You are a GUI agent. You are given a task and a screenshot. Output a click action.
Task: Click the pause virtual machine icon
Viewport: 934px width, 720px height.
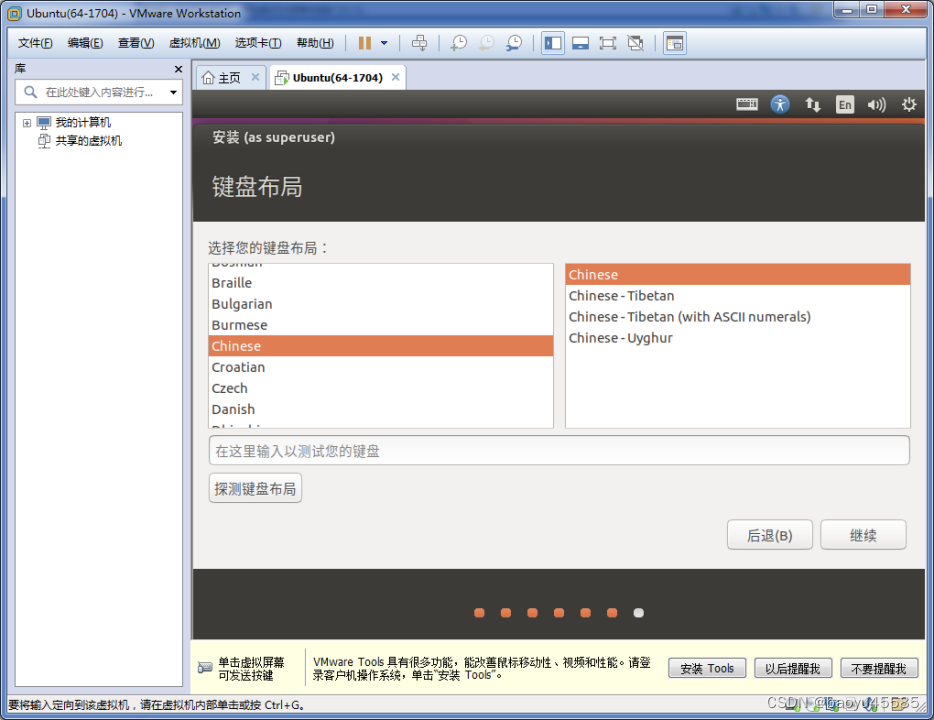pyautogui.click(x=365, y=43)
